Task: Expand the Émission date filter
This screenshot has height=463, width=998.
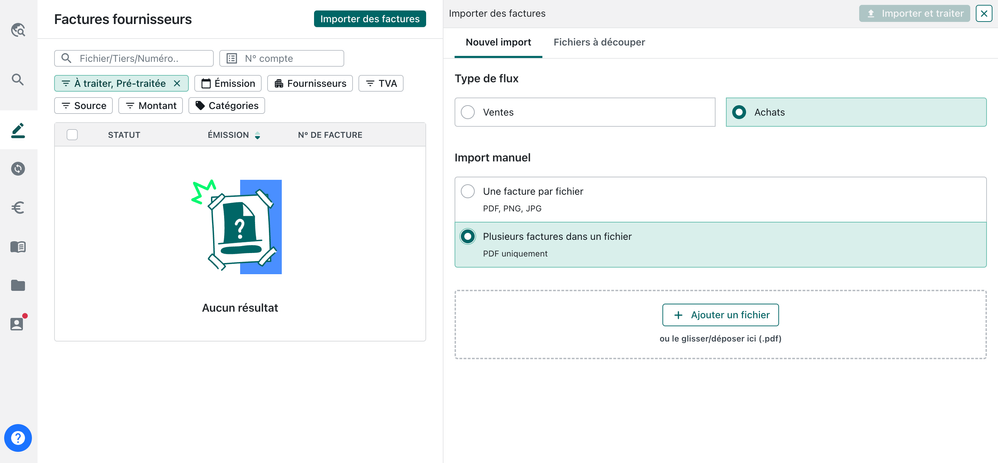Action: [228, 84]
